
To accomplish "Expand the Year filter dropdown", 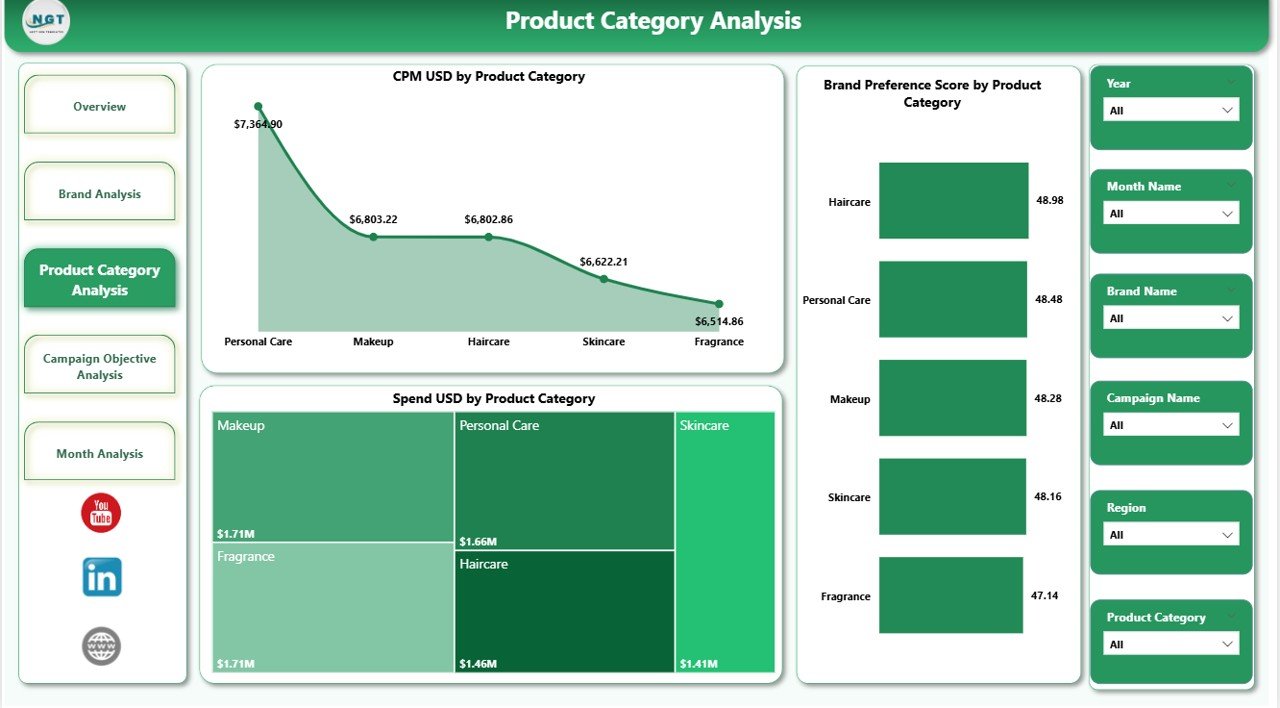I will tap(1171, 110).
